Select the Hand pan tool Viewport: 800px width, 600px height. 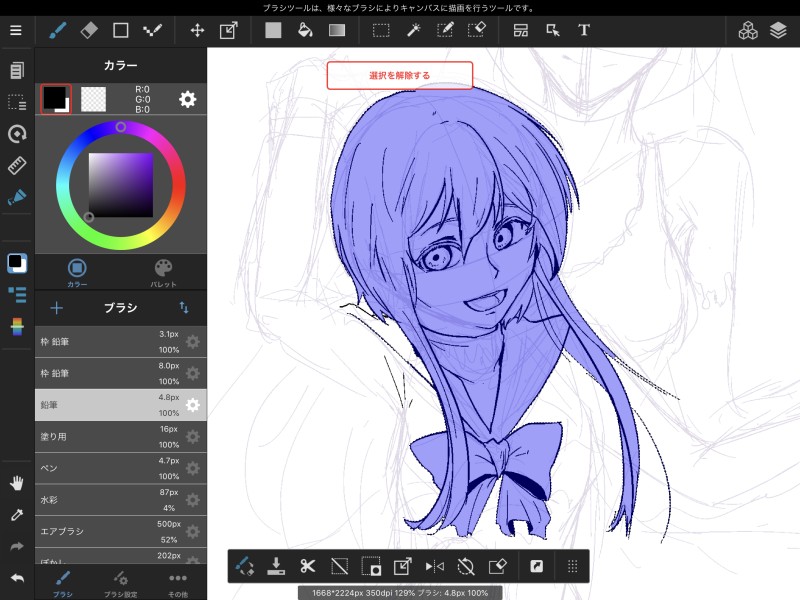17,483
